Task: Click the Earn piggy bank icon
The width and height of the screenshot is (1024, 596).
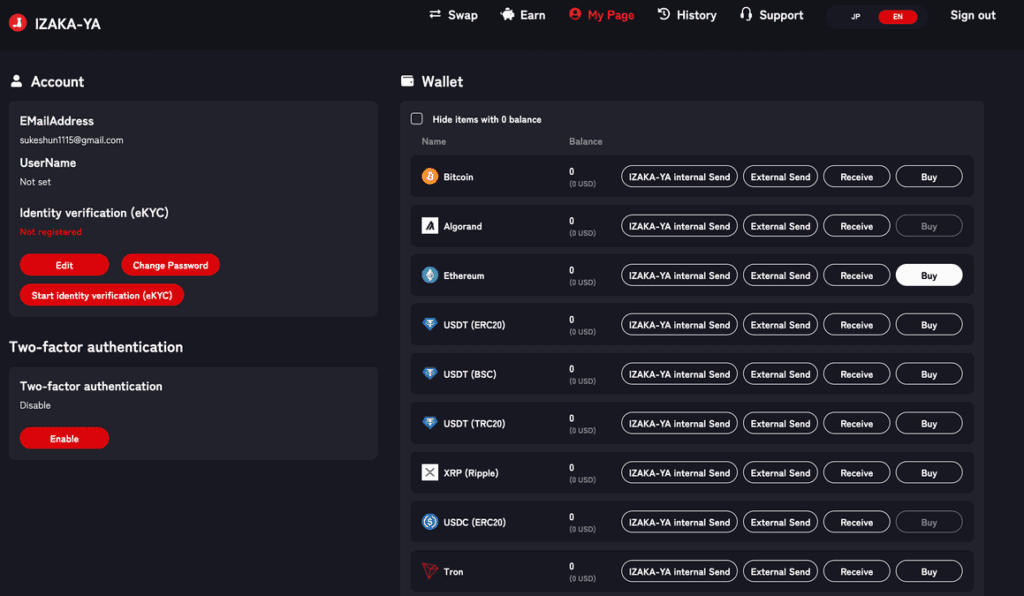Action: pos(507,14)
